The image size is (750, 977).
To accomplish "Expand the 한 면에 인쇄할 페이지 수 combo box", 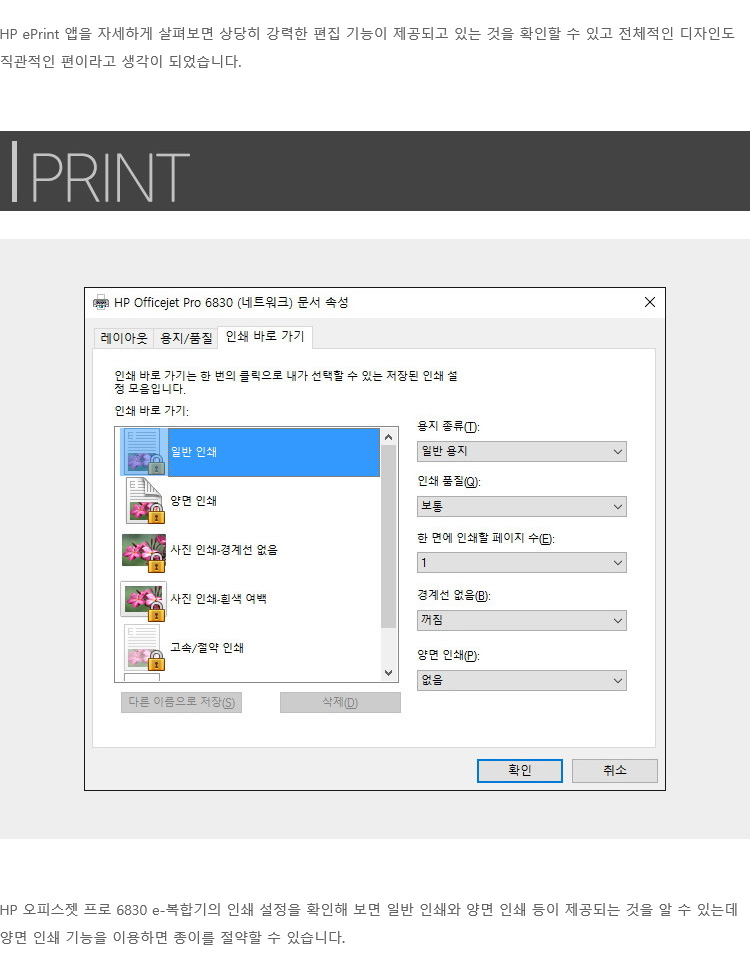I will click(521, 563).
